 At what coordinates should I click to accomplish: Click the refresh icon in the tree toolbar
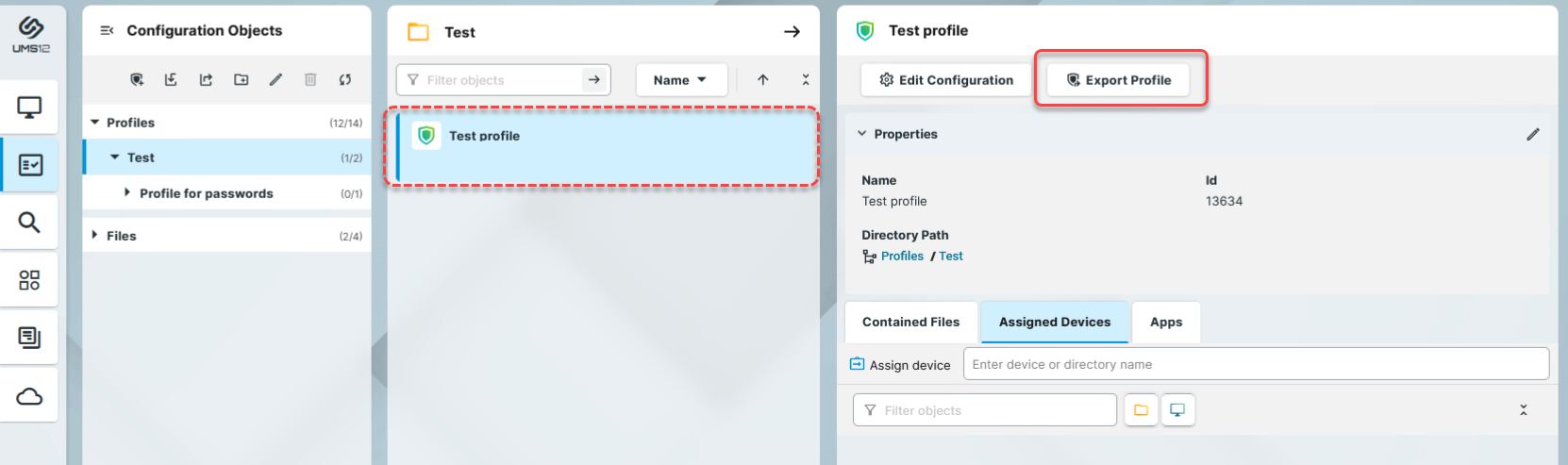[345, 80]
